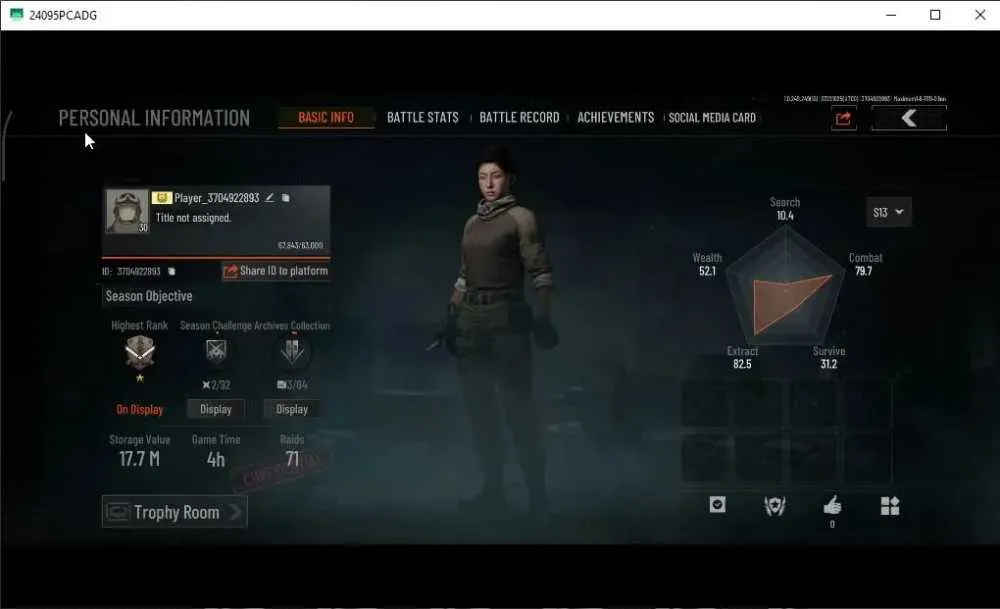The height and width of the screenshot is (609, 1000).
Task: Click the Game Time 4h value
Action: point(216,459)
